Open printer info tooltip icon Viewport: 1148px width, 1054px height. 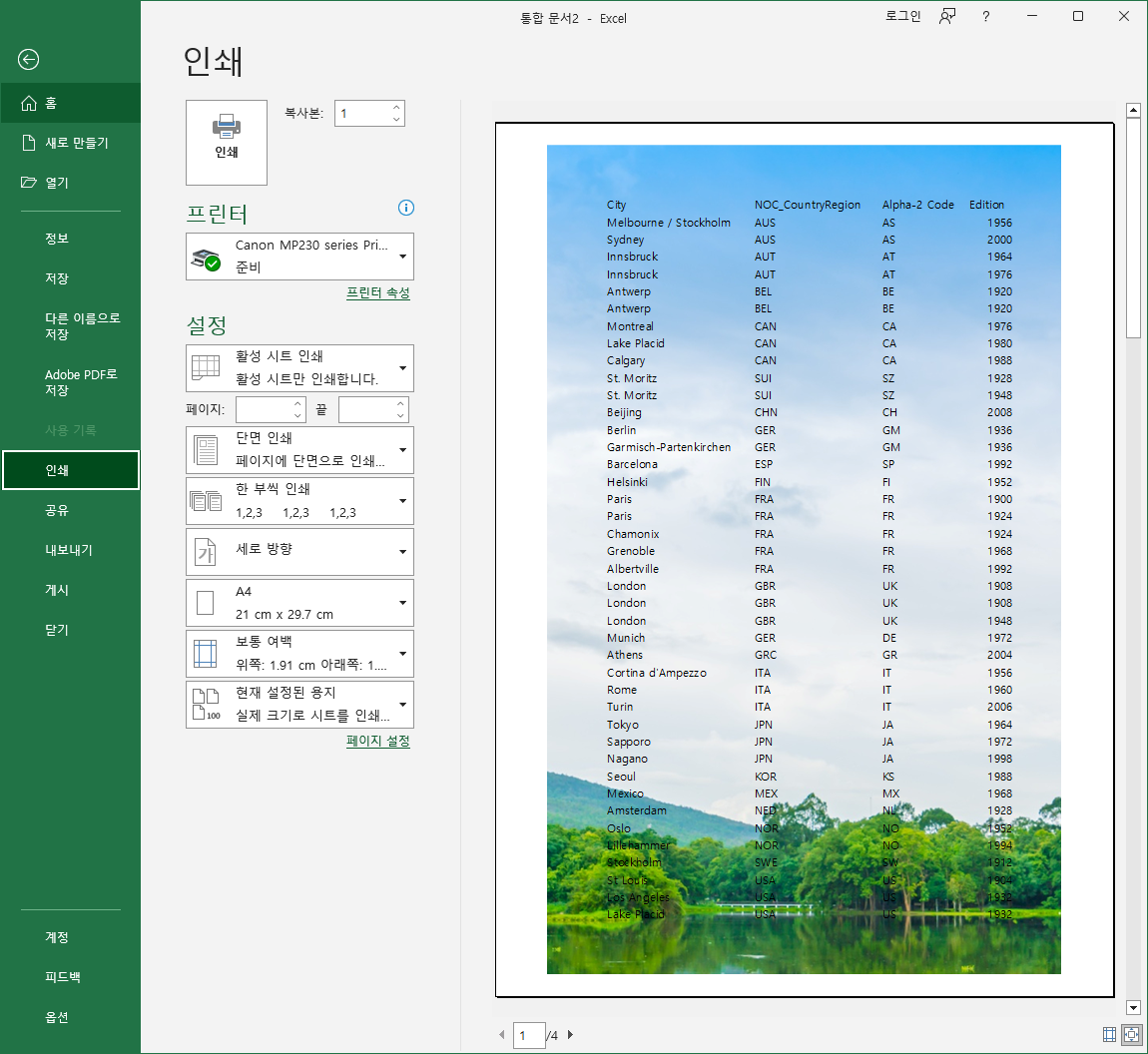coord(405,208)
